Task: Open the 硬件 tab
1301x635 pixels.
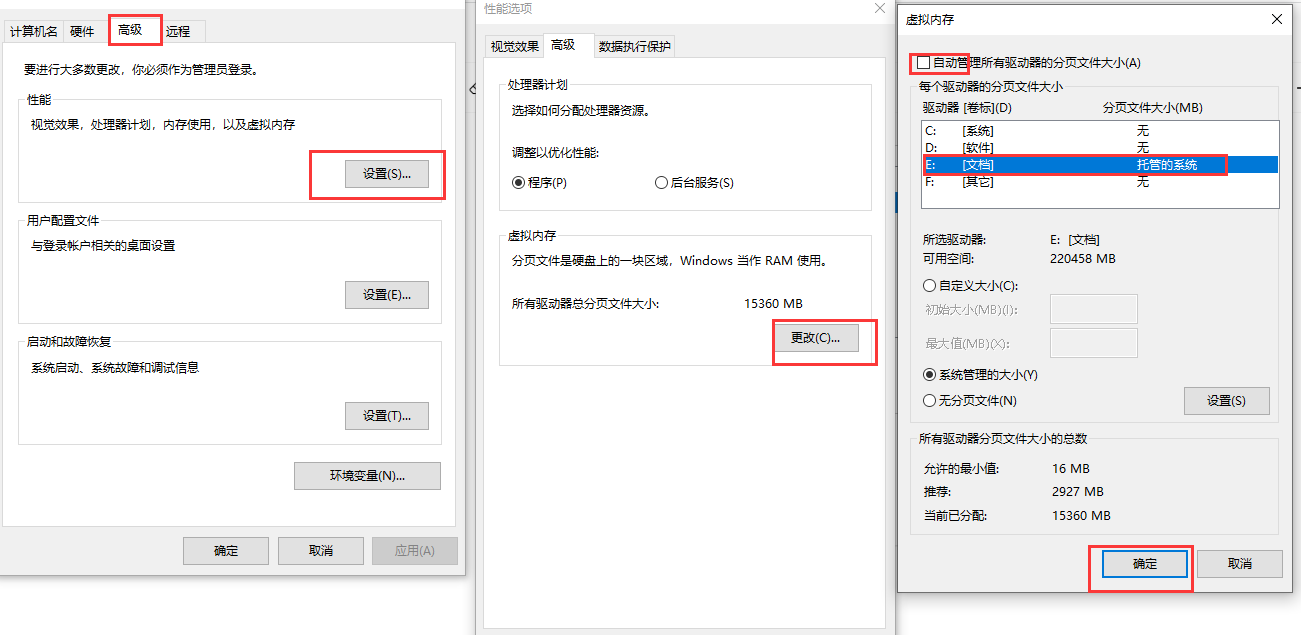Action: [x=82, y=32]
